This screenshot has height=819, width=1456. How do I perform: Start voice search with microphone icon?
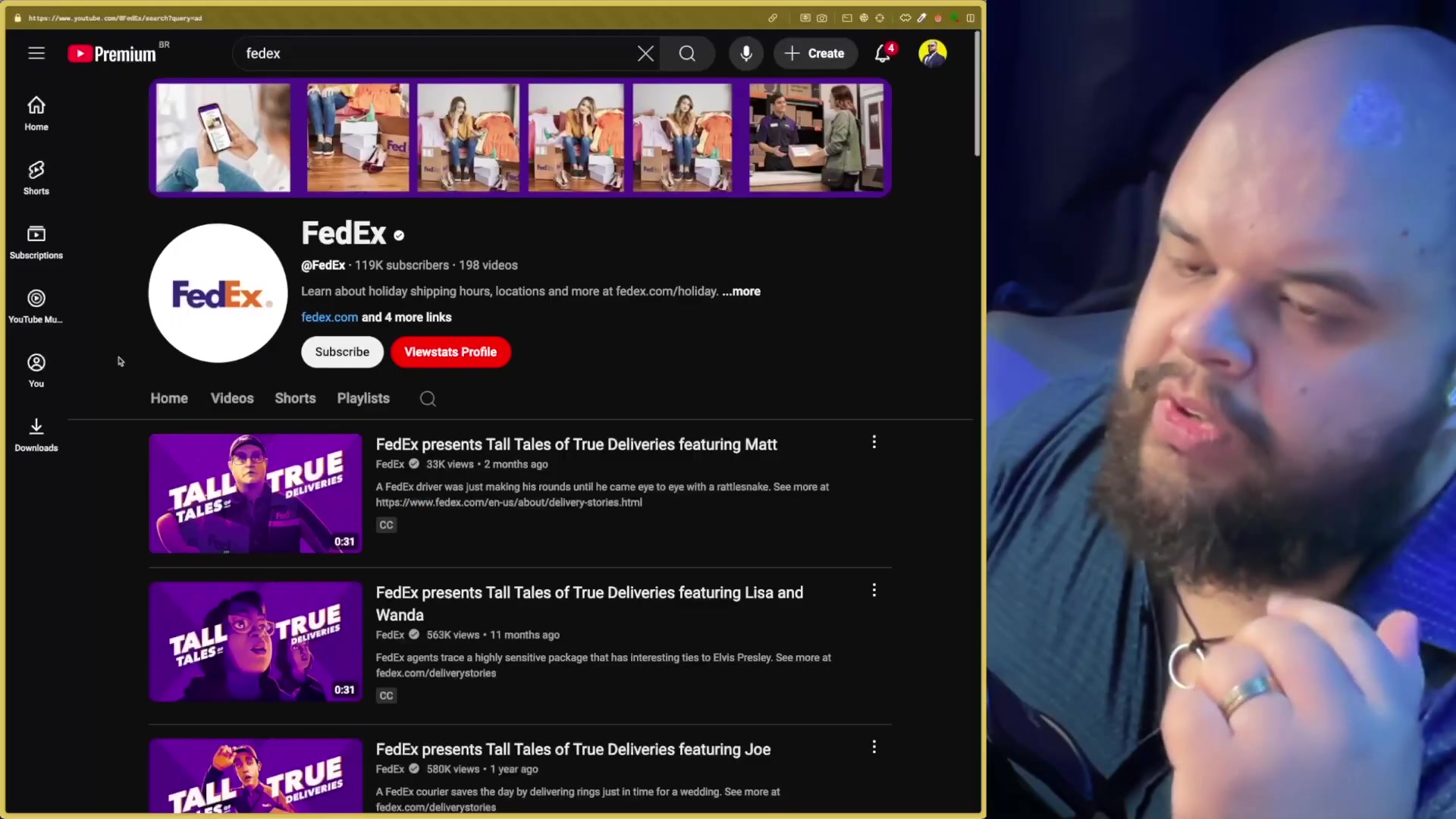point(746,53)
